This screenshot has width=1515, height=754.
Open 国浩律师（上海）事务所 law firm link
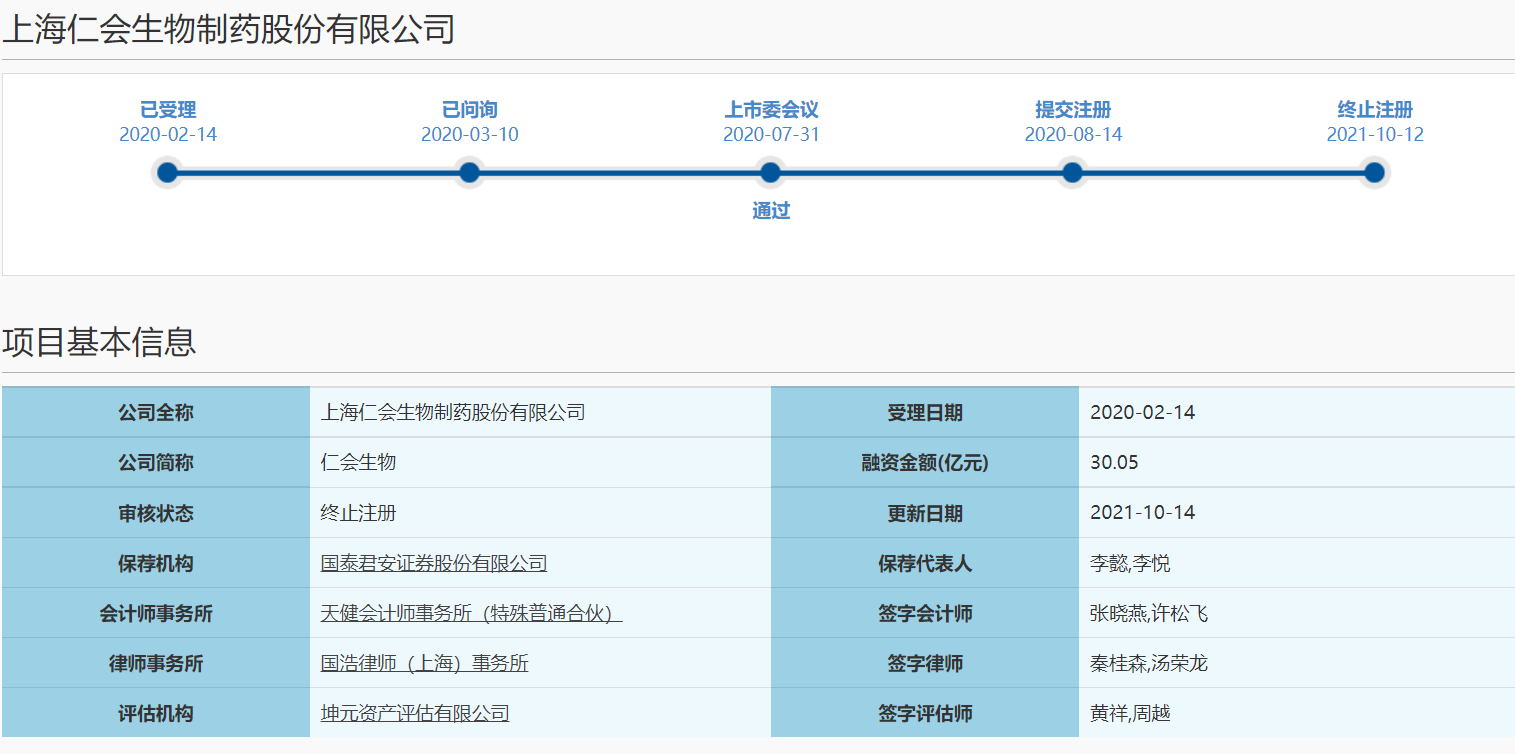click(424, 663)
